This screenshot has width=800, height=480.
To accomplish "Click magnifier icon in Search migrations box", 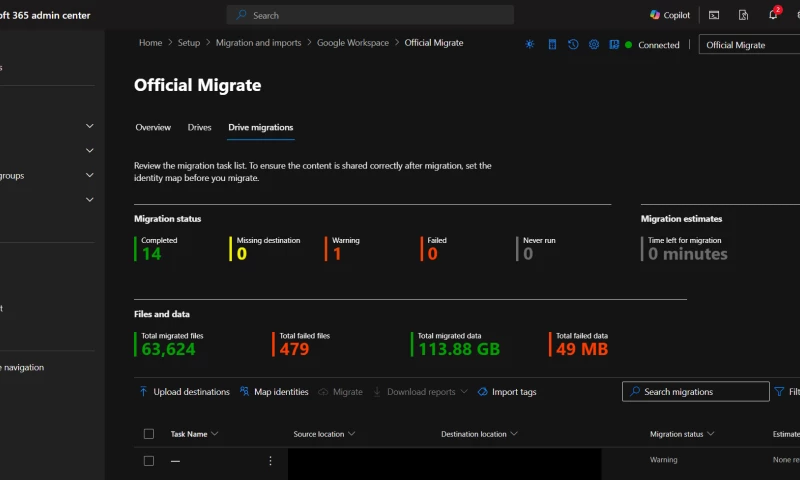I will tap(635, 391).
